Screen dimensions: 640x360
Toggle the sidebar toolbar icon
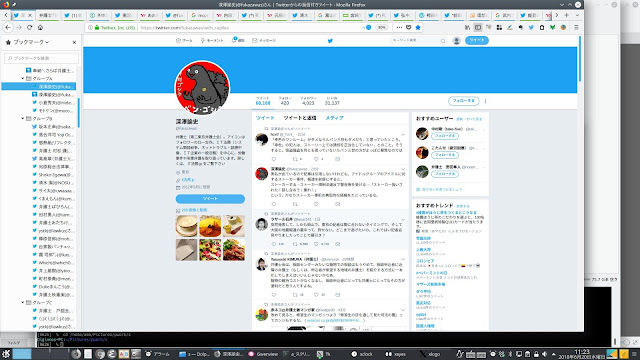click(478, 27)
